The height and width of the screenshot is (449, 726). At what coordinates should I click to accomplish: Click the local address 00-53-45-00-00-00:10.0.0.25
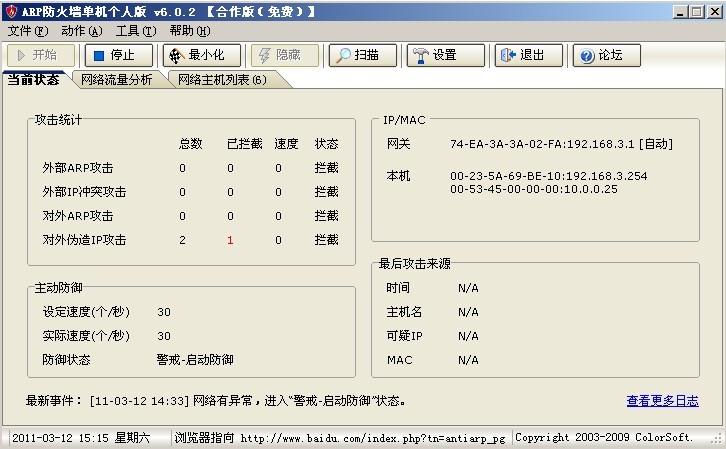534,189
